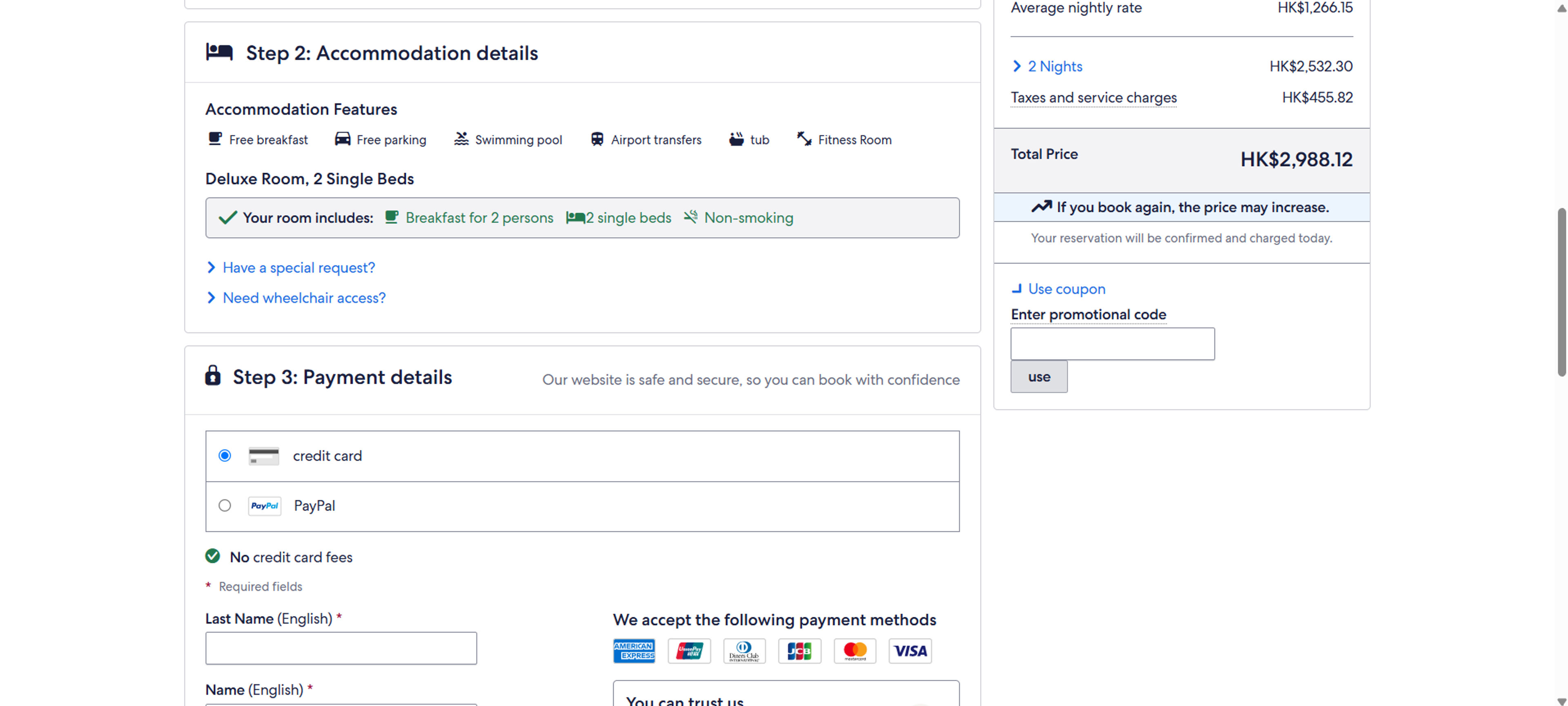Expand 'Need wheelchair access?' section
This screenshot has width=1568, height=706.
coord(304,298)
